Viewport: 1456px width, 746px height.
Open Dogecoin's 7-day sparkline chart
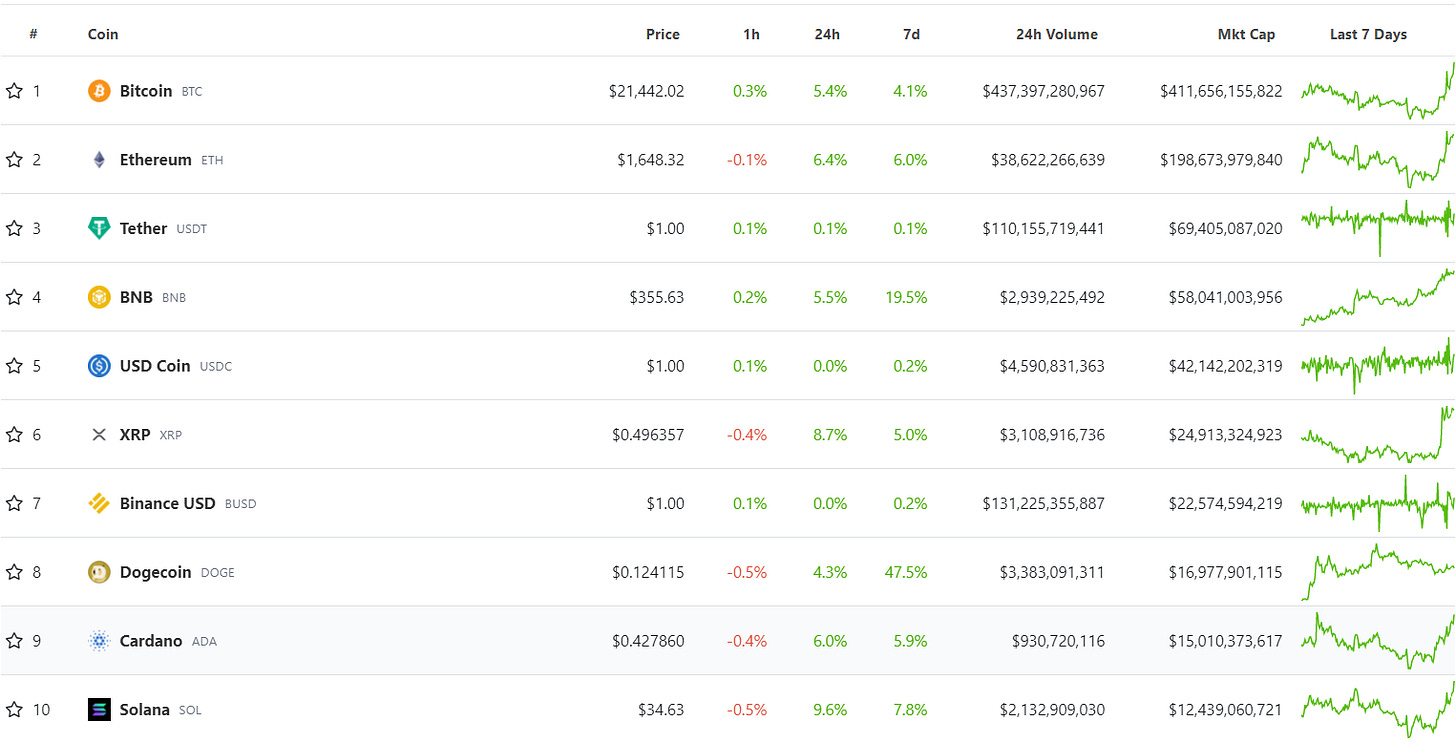click(x=1378, y=572)
